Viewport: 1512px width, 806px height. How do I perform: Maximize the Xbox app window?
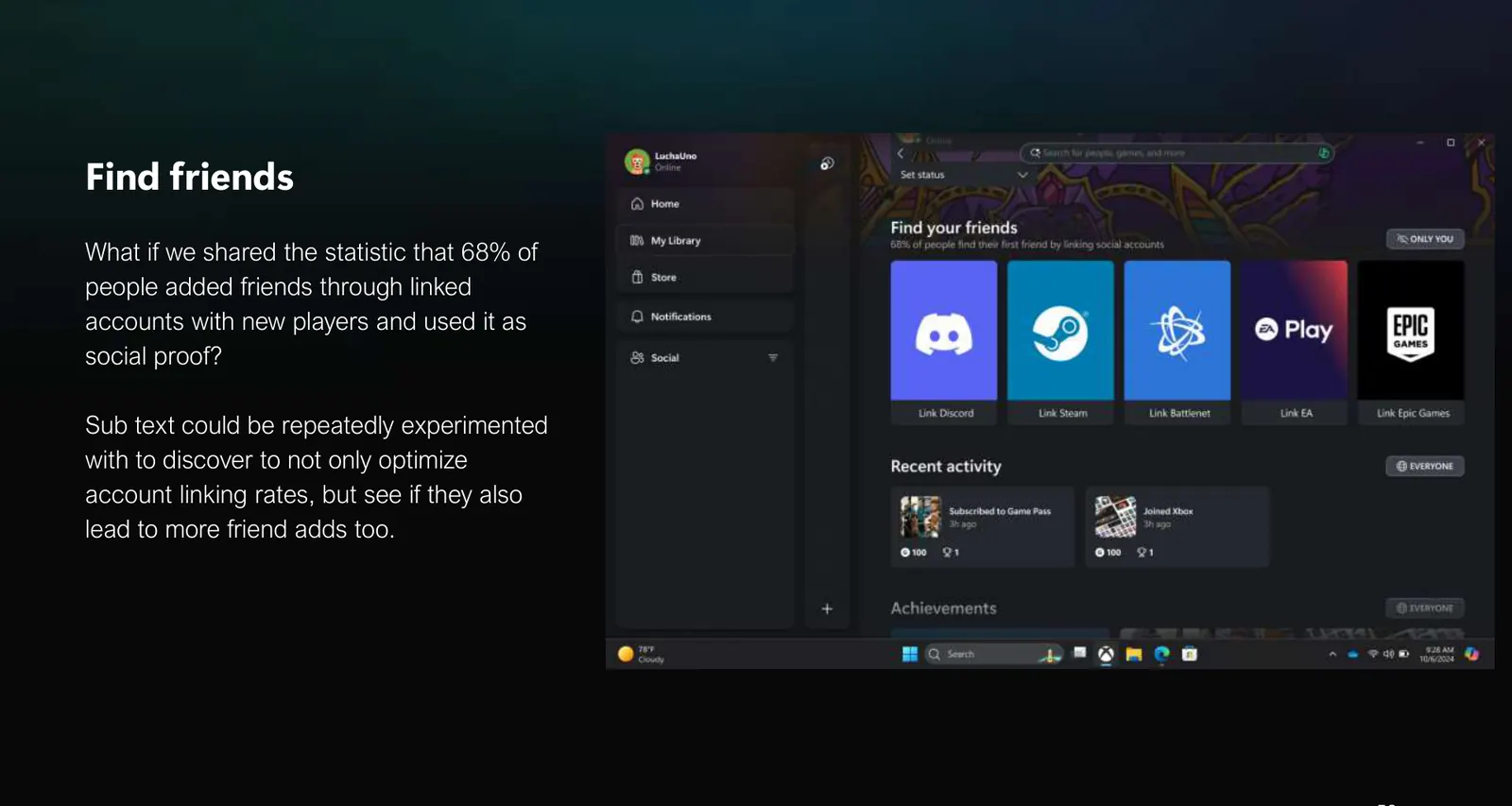[1451, 143]
